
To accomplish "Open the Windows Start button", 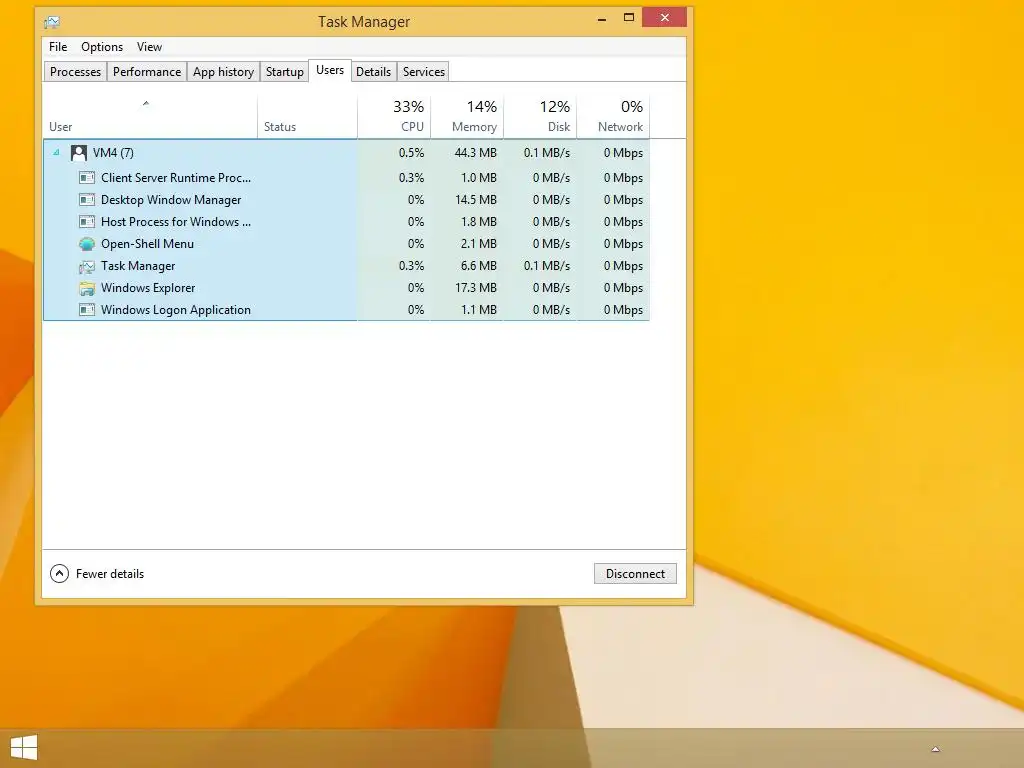I will click(24, 748).
